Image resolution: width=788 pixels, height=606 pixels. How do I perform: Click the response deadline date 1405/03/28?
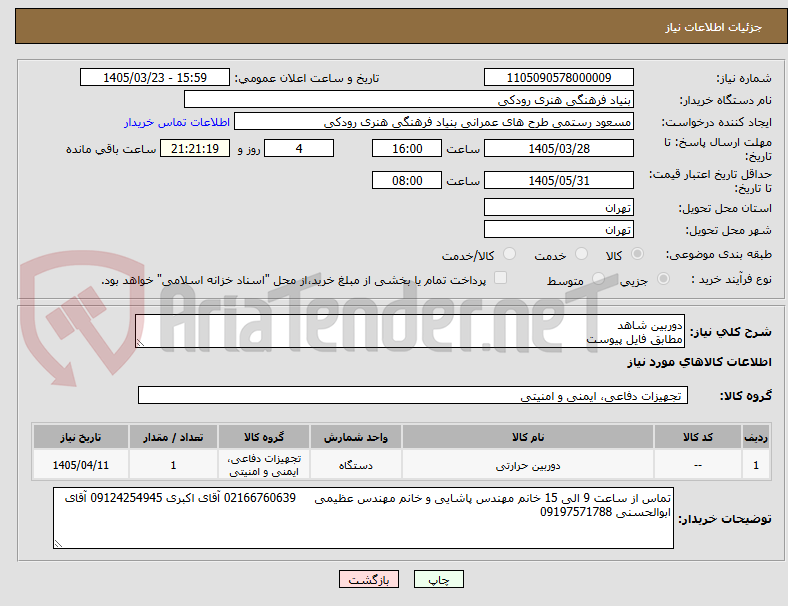coord(559,149)
